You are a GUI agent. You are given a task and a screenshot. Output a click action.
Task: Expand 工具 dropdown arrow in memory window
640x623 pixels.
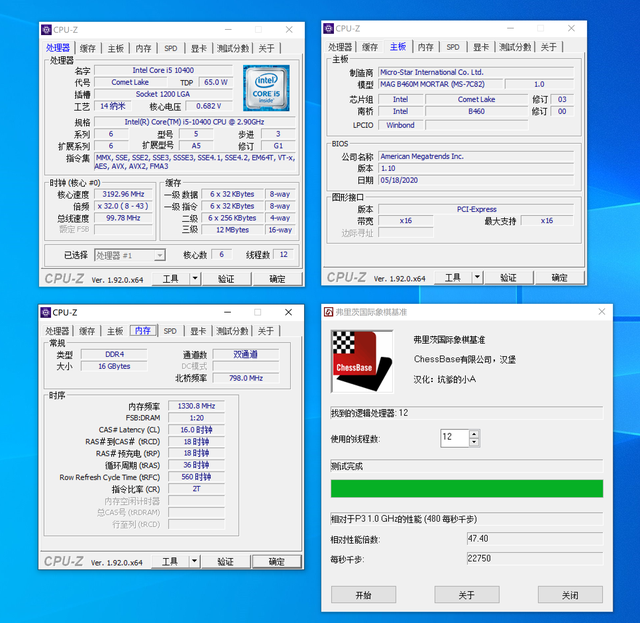[195, 561]
